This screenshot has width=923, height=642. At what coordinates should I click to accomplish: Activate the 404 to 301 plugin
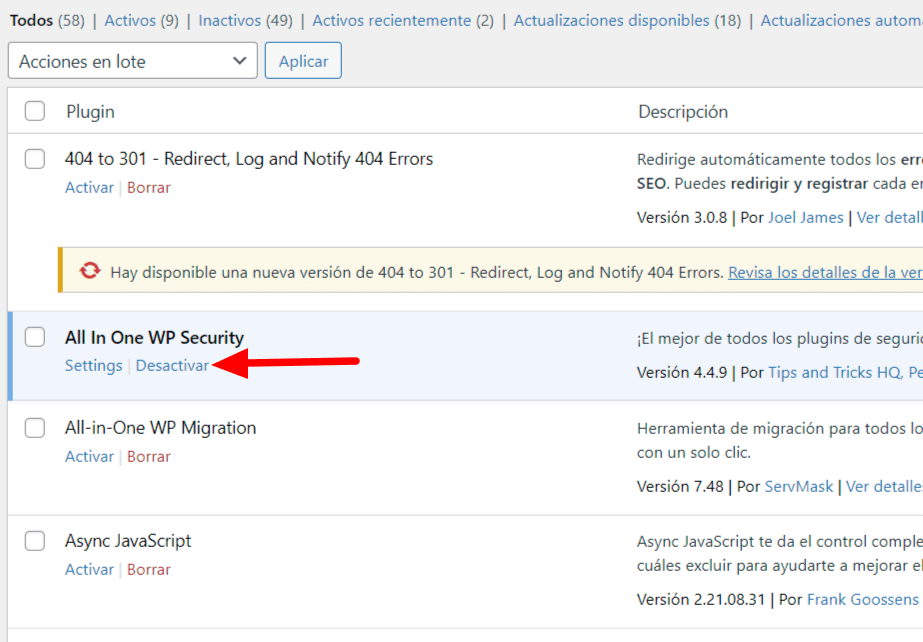89,188
